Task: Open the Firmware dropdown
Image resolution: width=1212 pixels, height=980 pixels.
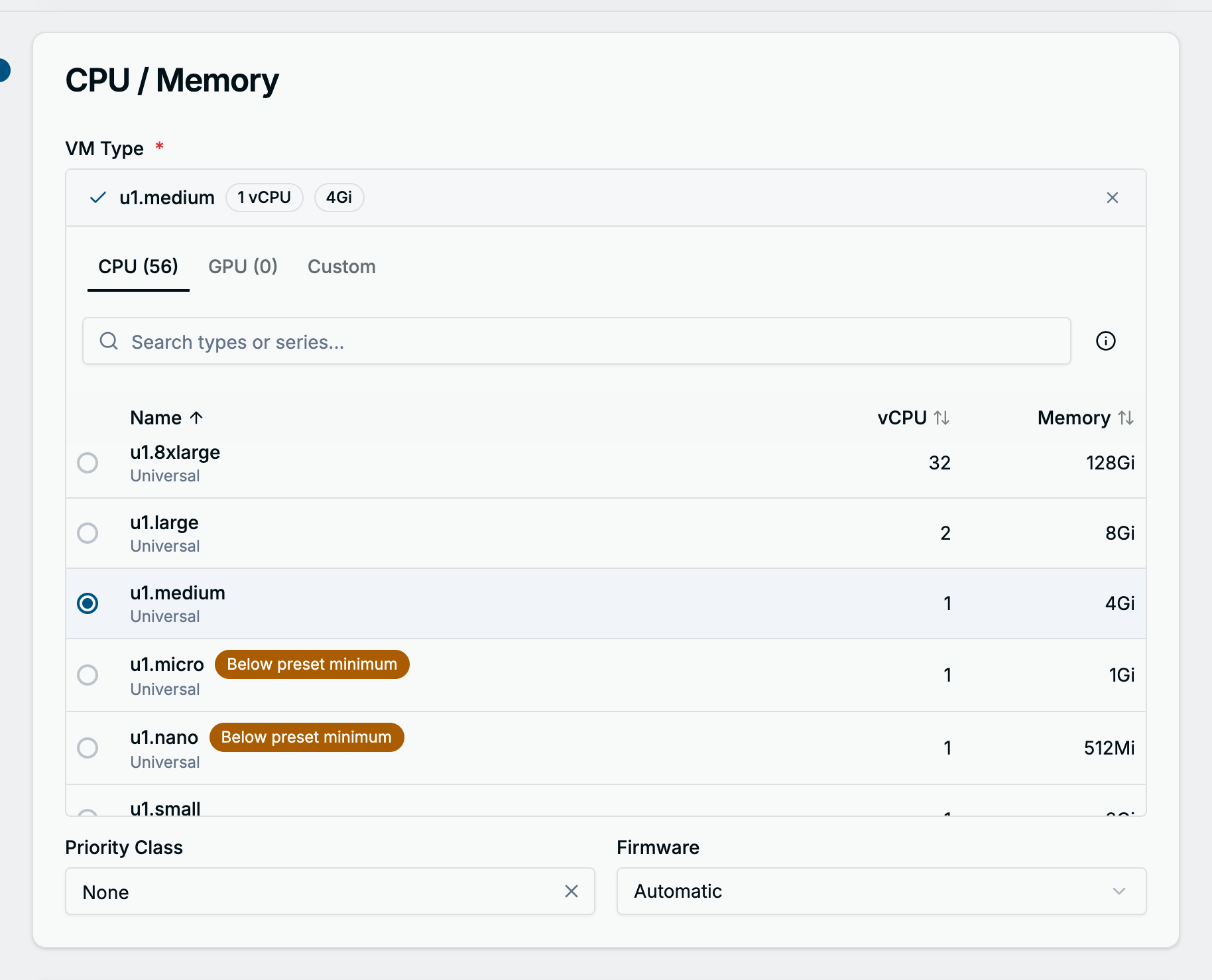Action: pos(881,891)
